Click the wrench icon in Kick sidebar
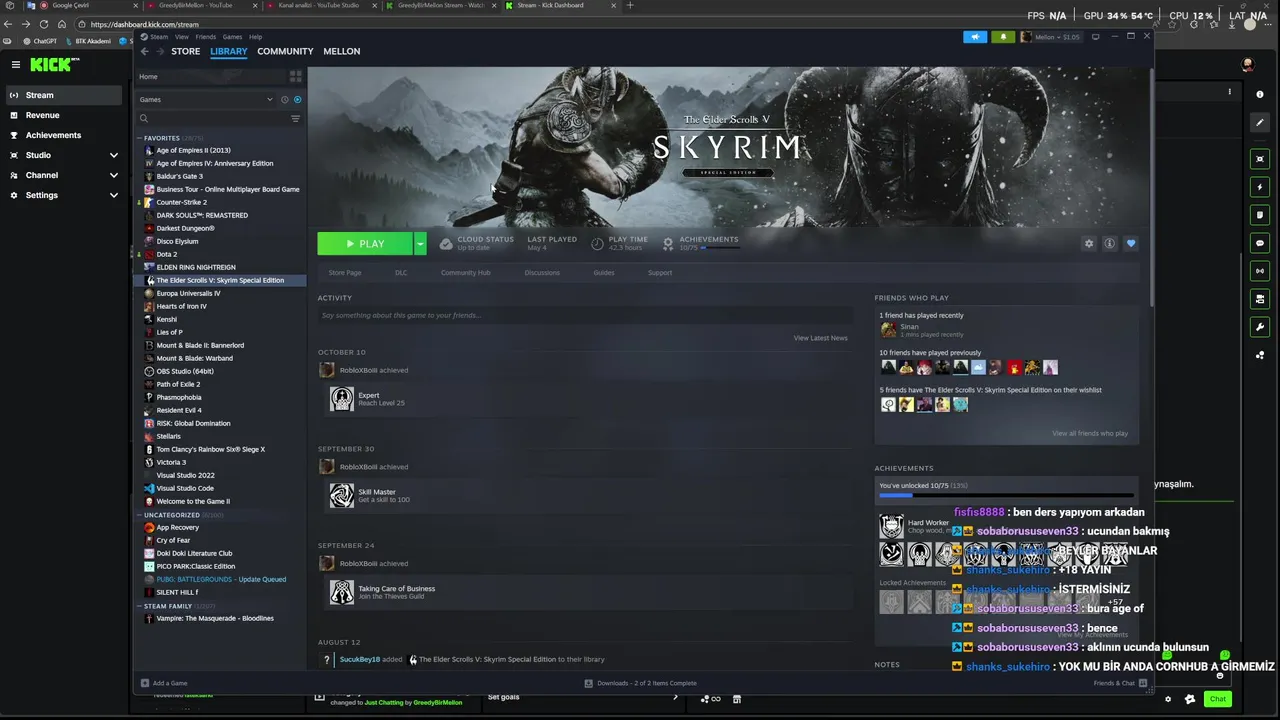Viewport: 1280px width, 720px height. tap(1259, 327)
